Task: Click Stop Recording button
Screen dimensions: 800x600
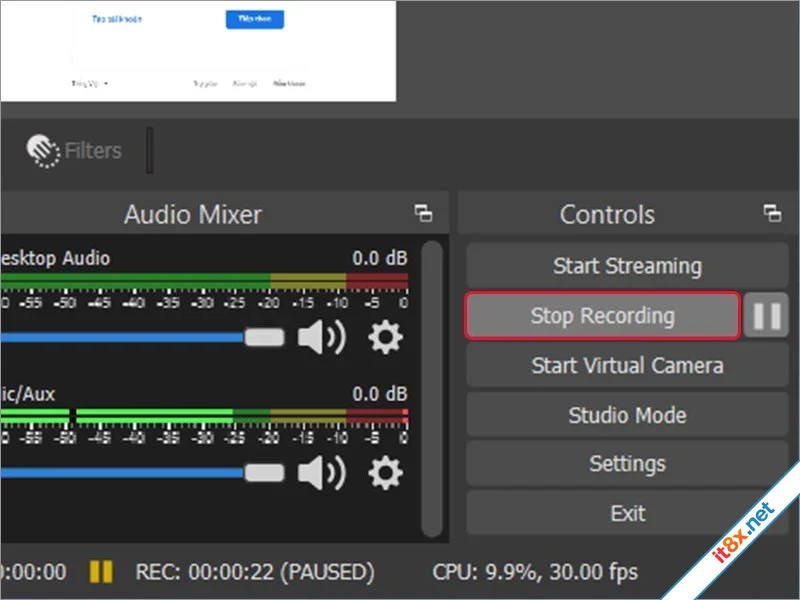Action: pyautogui.click(x=603, y=316)
